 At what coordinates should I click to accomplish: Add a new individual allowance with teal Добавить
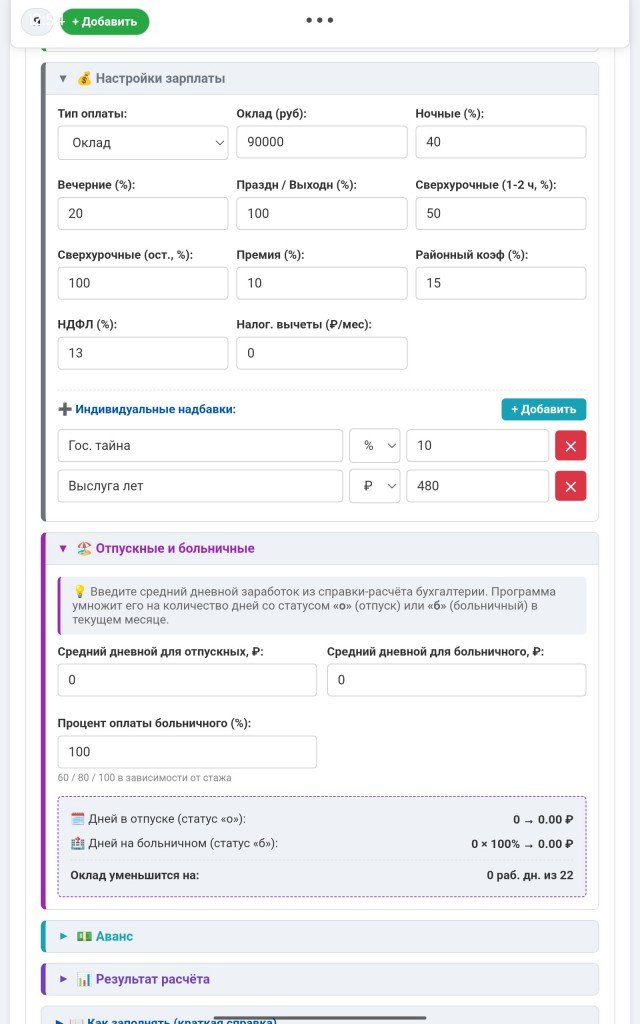[543, 409]
